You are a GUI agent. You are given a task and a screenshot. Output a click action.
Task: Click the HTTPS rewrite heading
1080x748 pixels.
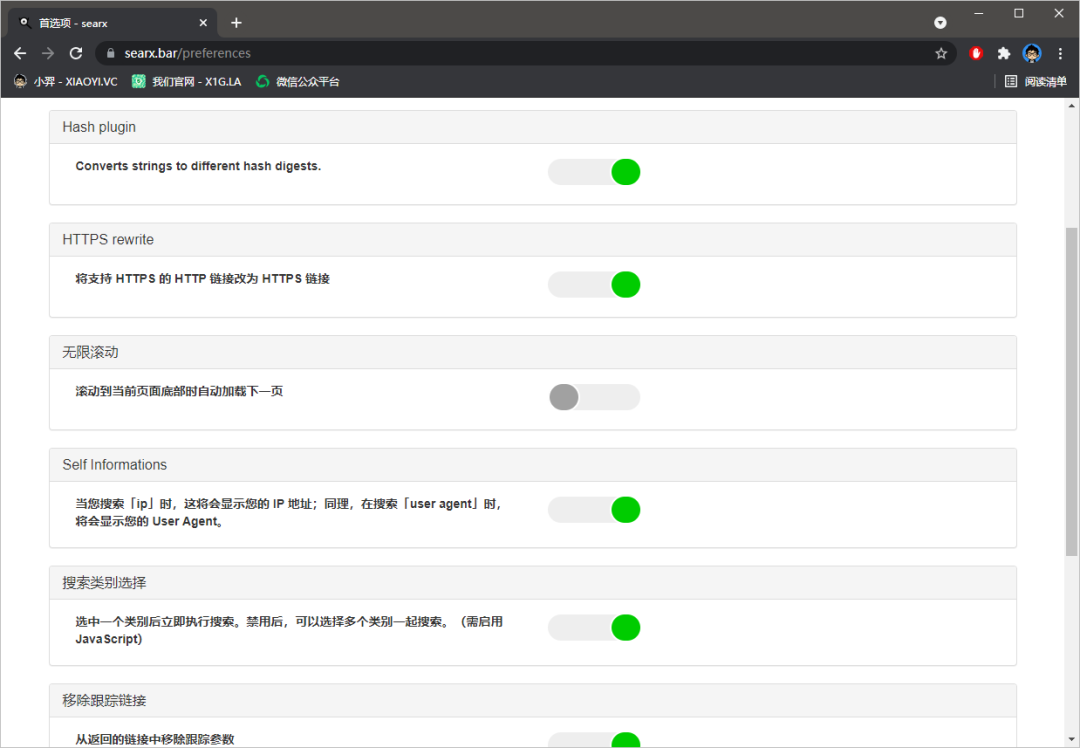tap(108, 240)
